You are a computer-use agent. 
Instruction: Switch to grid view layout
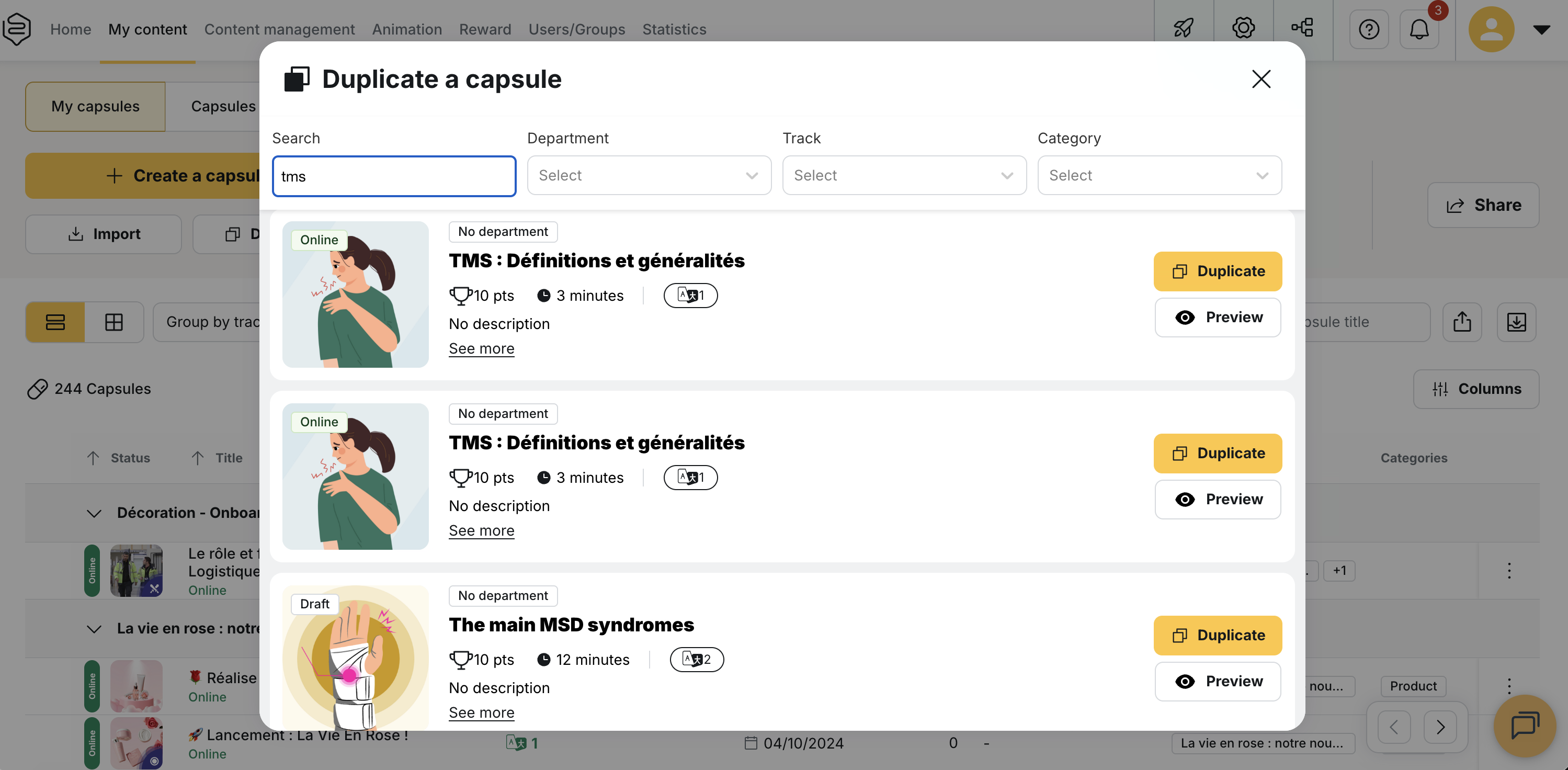tap(114, 322)
